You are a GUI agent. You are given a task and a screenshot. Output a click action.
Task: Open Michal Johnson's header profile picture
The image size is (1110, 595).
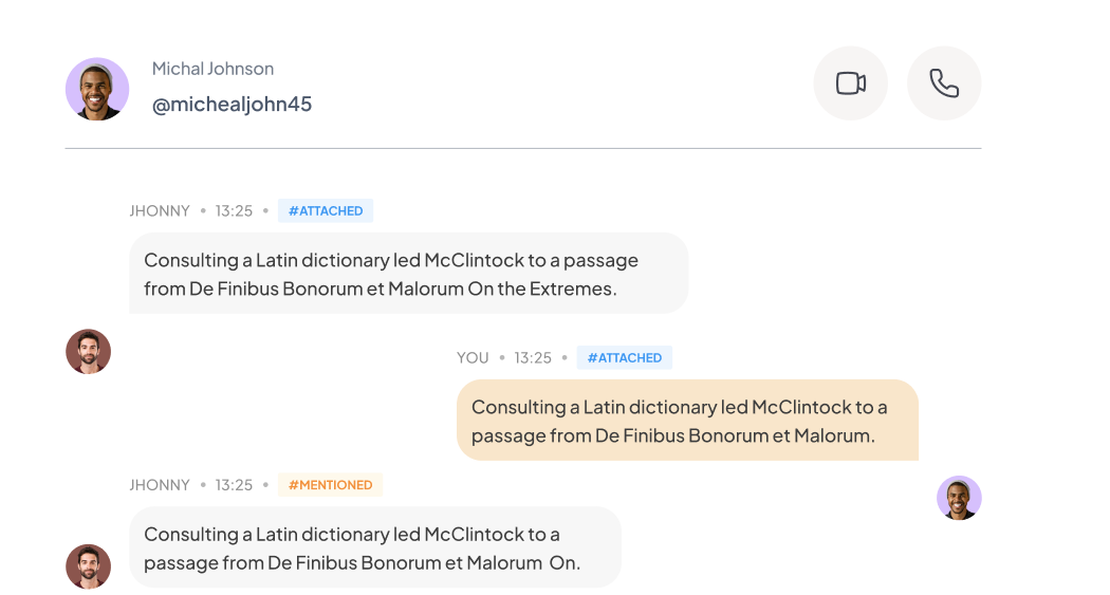[x=97, y=89]
